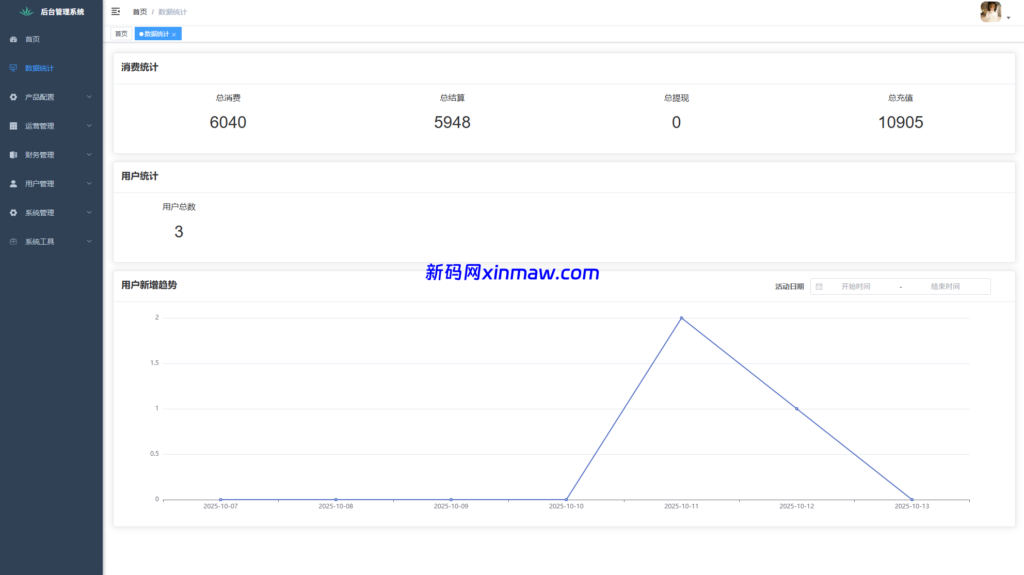Click the 总充值 value 10905
Image resolution: width=1024 pixels, height=575 pixels.
pos(901,122)
